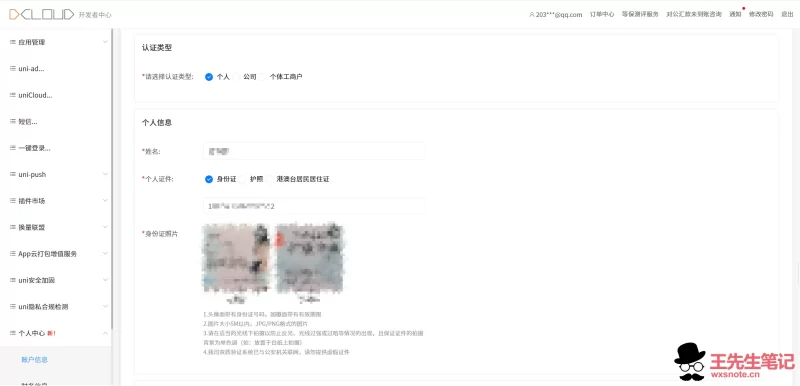Viewport: 800px width, 386px height.
Task: Expand the App云打包增值服务 chevron
Action: click(x=105, y=253)
